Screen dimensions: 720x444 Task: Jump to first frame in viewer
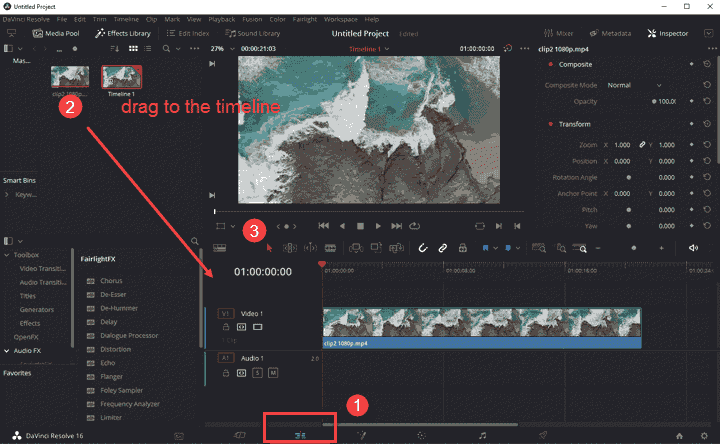point(323,226)
